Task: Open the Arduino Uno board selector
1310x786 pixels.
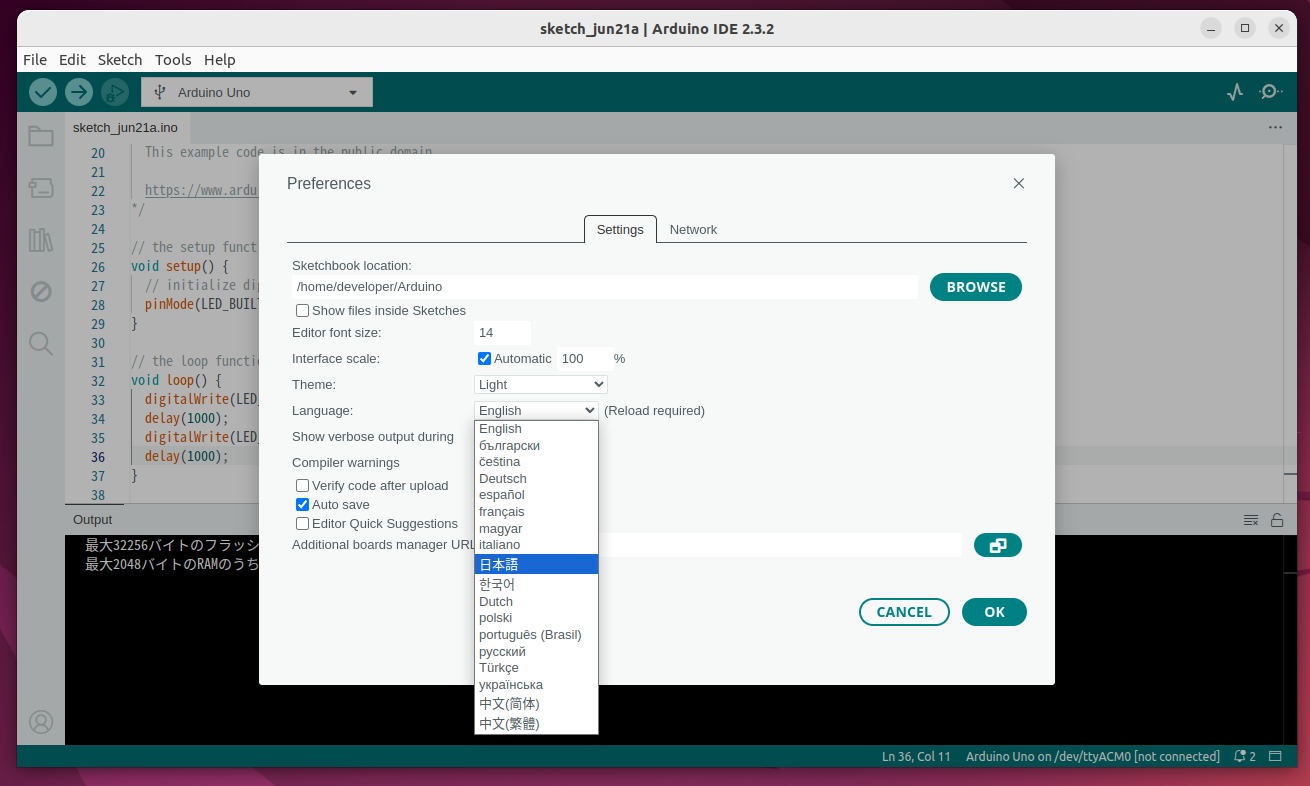Action: point(256,91)
